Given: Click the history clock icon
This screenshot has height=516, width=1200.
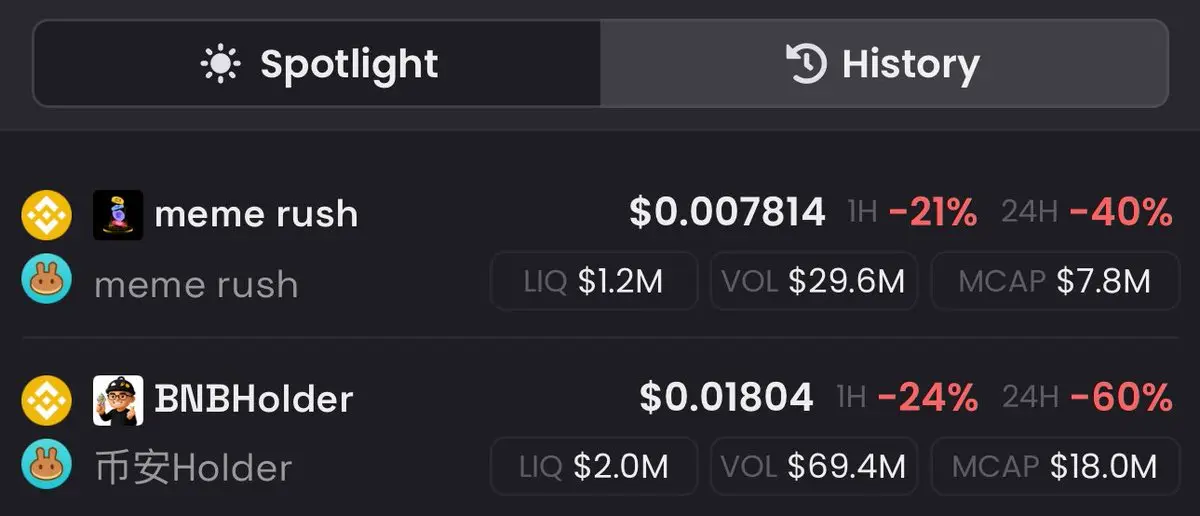Looking at the screenshot, I should [806, 64].
